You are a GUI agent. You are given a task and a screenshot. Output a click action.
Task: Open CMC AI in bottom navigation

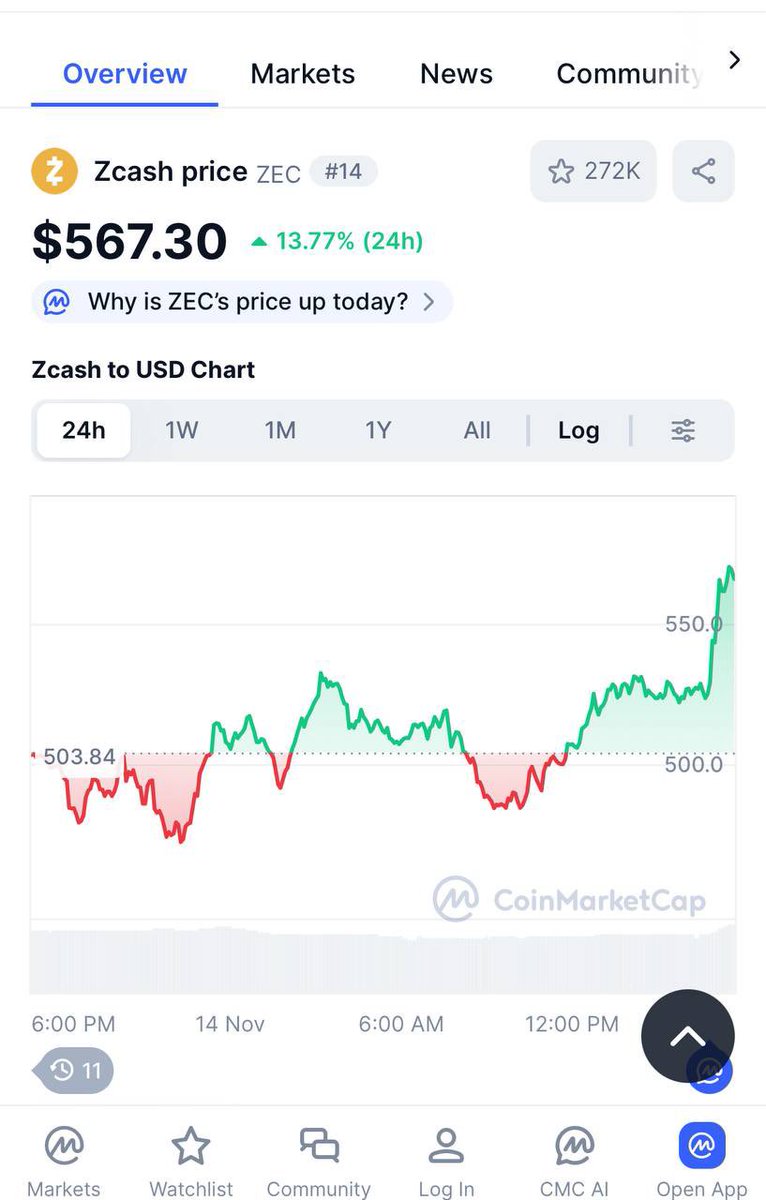(x=575, y=1158)
